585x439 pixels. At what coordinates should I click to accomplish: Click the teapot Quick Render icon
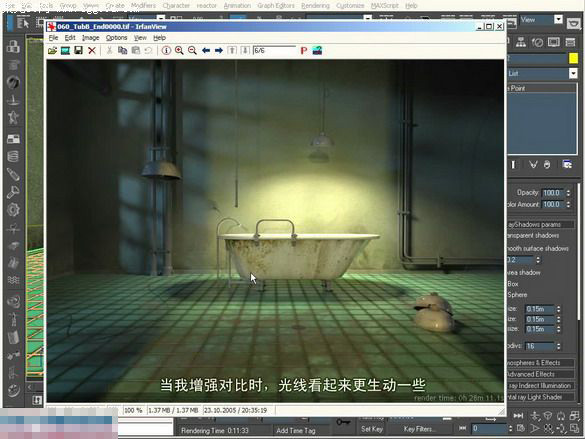[x=573, y=23]
